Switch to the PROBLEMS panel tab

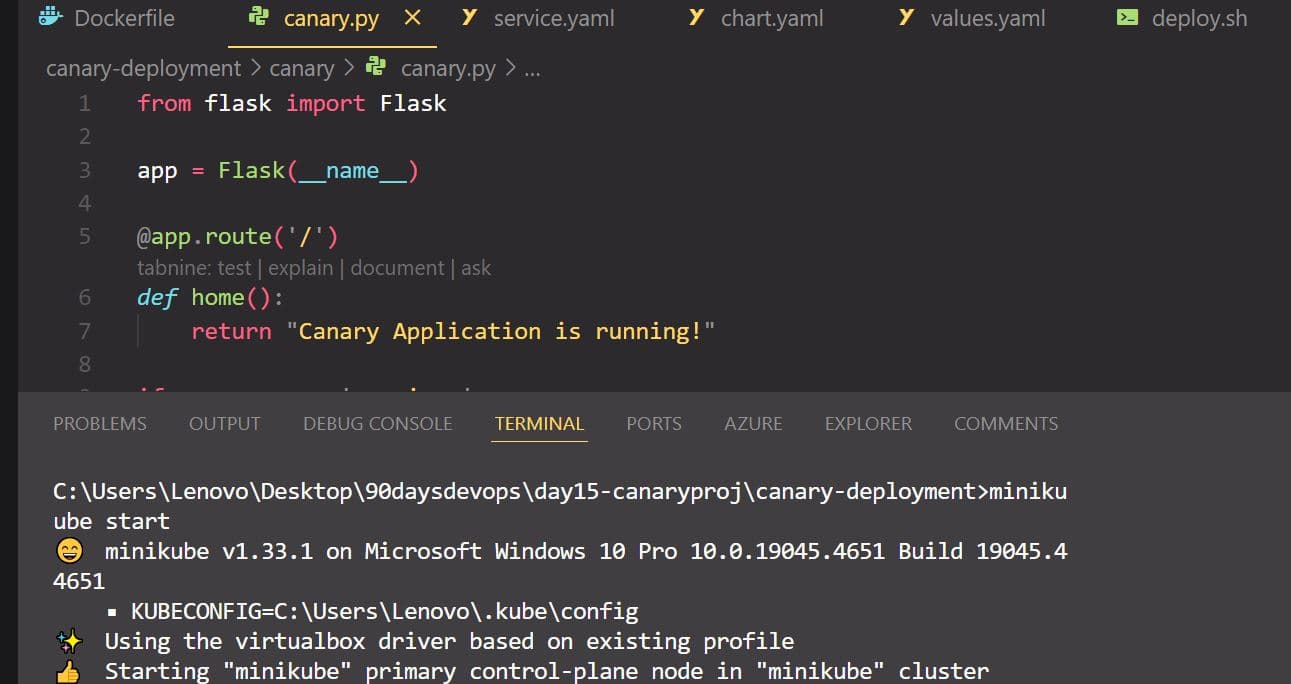click(99, 424)
